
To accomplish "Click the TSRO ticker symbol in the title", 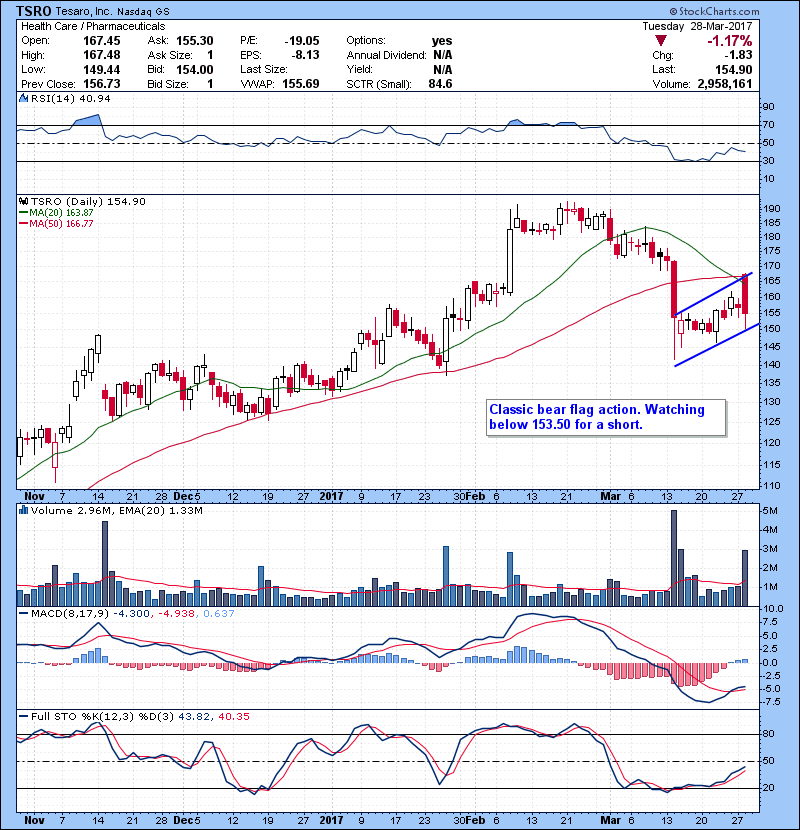I will 34,11.
